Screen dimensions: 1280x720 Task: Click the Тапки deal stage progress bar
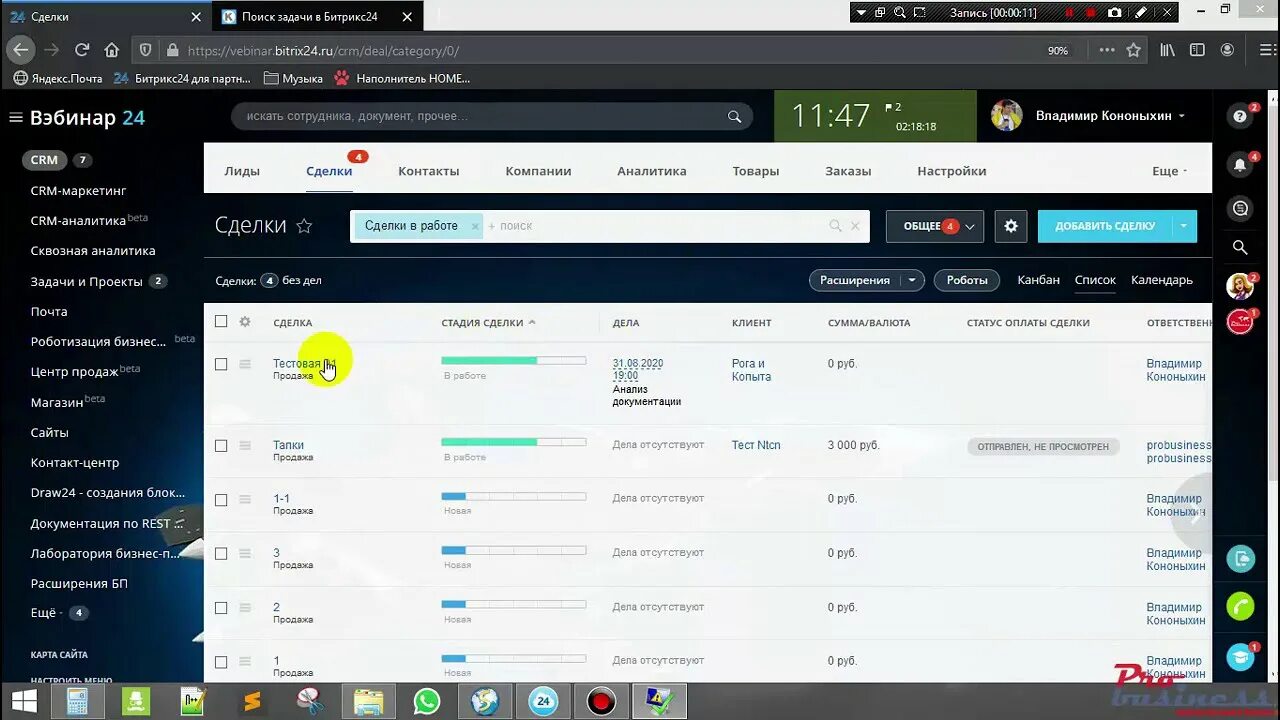514,442
